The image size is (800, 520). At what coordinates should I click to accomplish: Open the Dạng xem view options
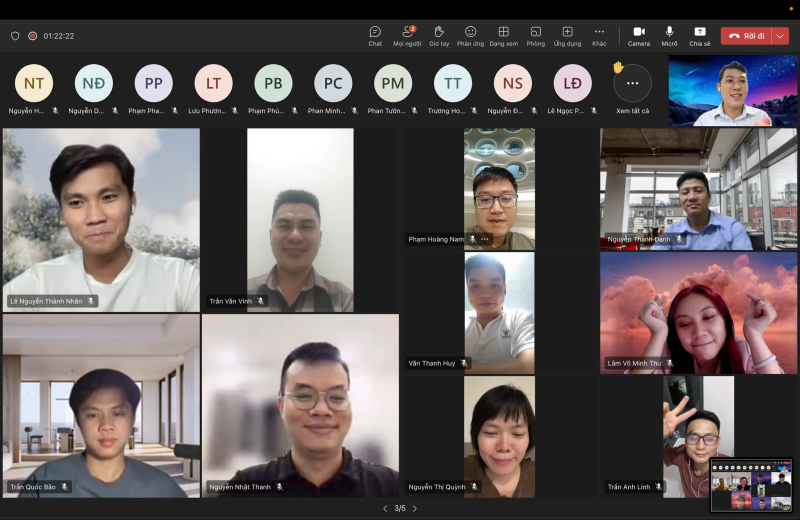(503, 35)
